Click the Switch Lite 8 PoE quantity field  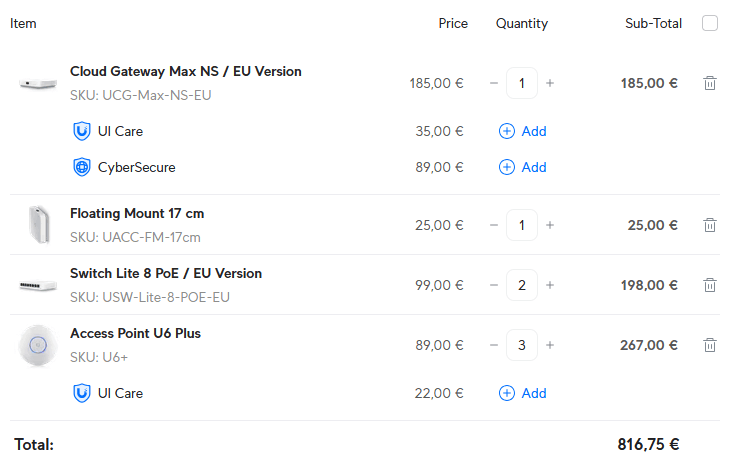(x=522, y=285)
